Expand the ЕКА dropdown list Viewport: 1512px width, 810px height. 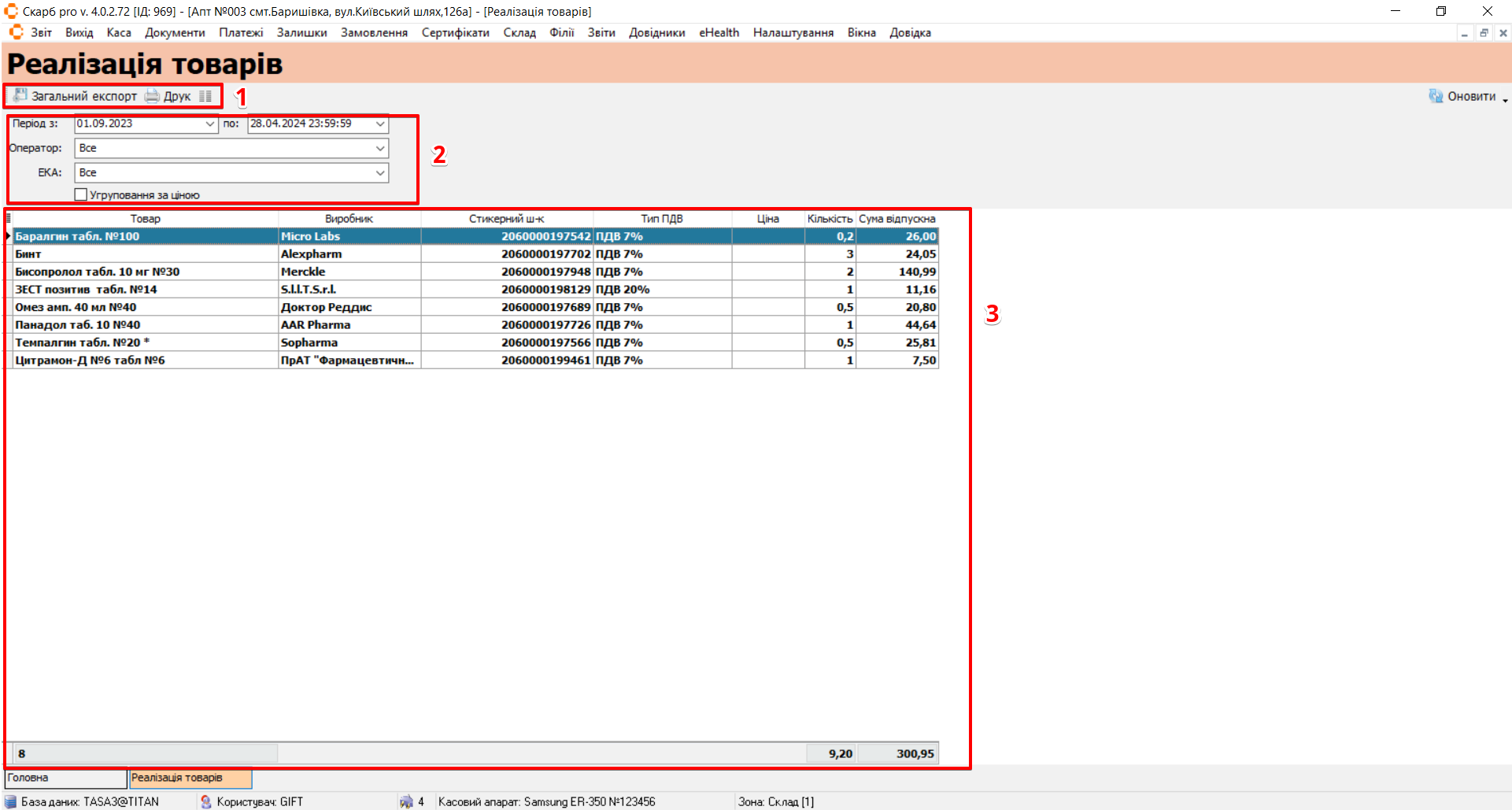[x=380, y=172]
